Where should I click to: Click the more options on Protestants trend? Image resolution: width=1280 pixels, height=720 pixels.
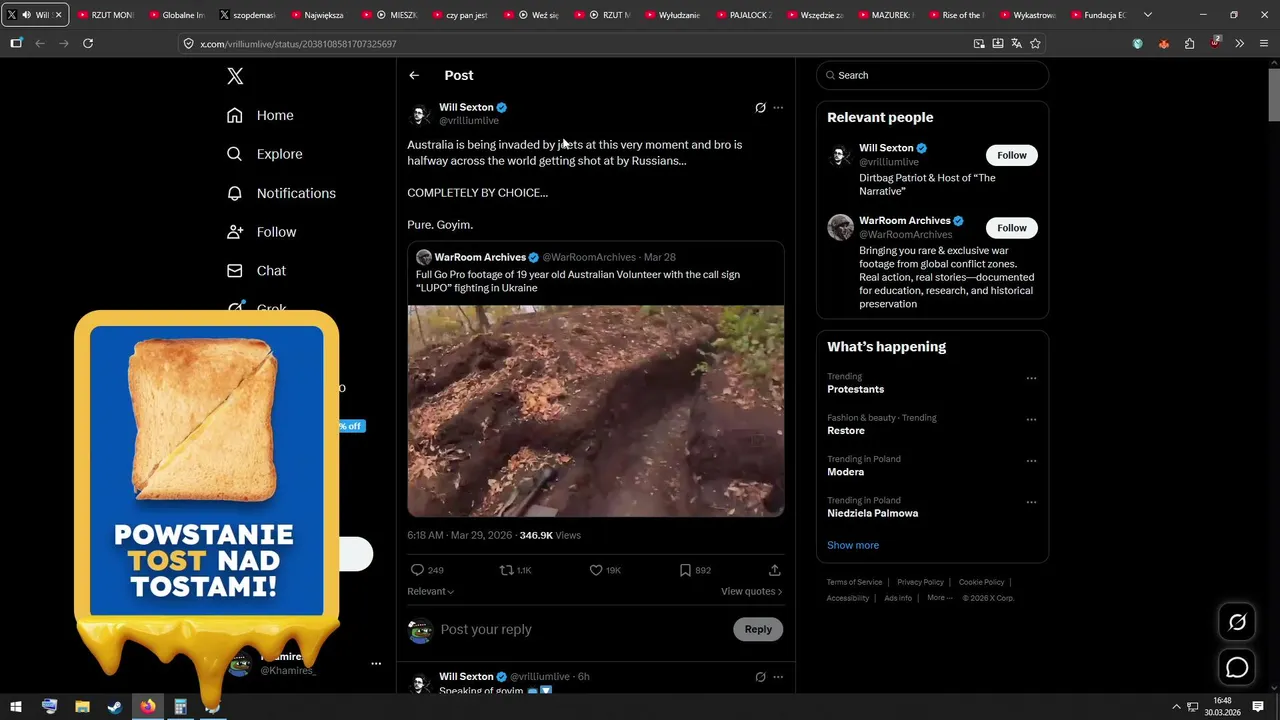(x=1031, y=378)
